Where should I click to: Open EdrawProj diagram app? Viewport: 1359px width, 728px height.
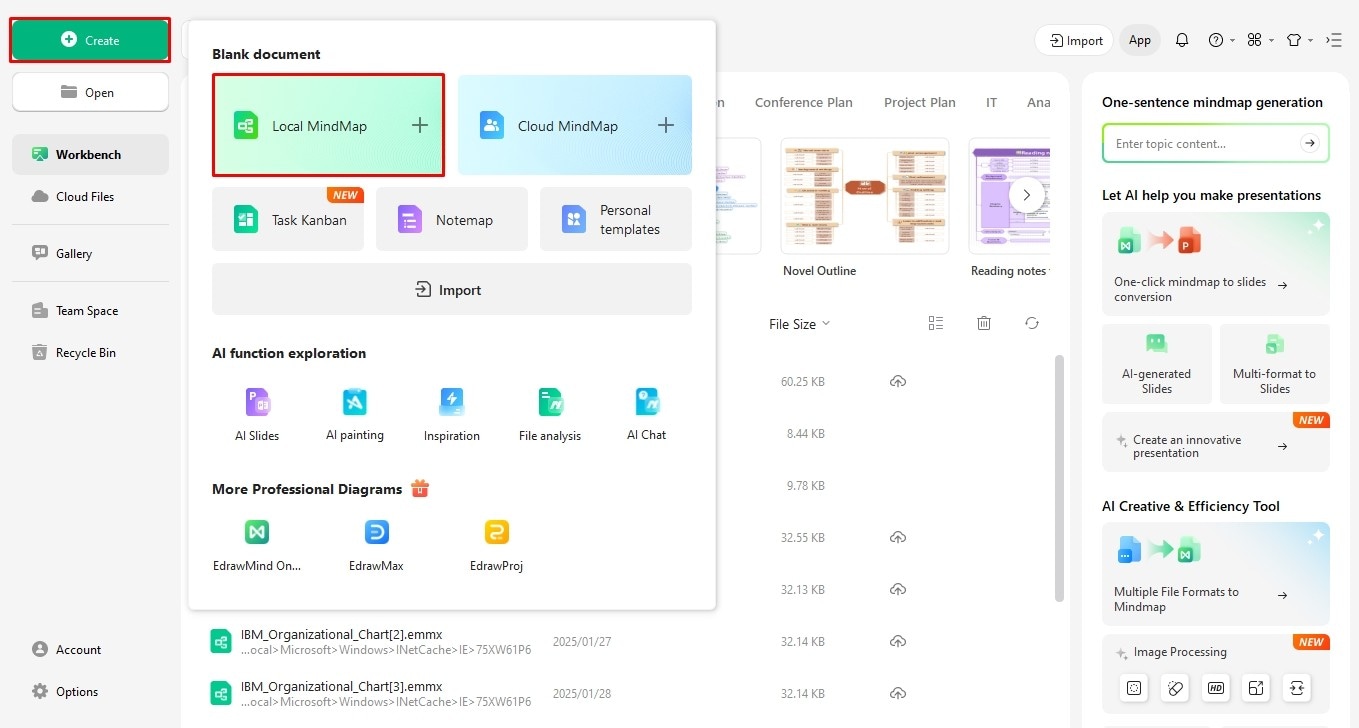click(x=496, y=545)
